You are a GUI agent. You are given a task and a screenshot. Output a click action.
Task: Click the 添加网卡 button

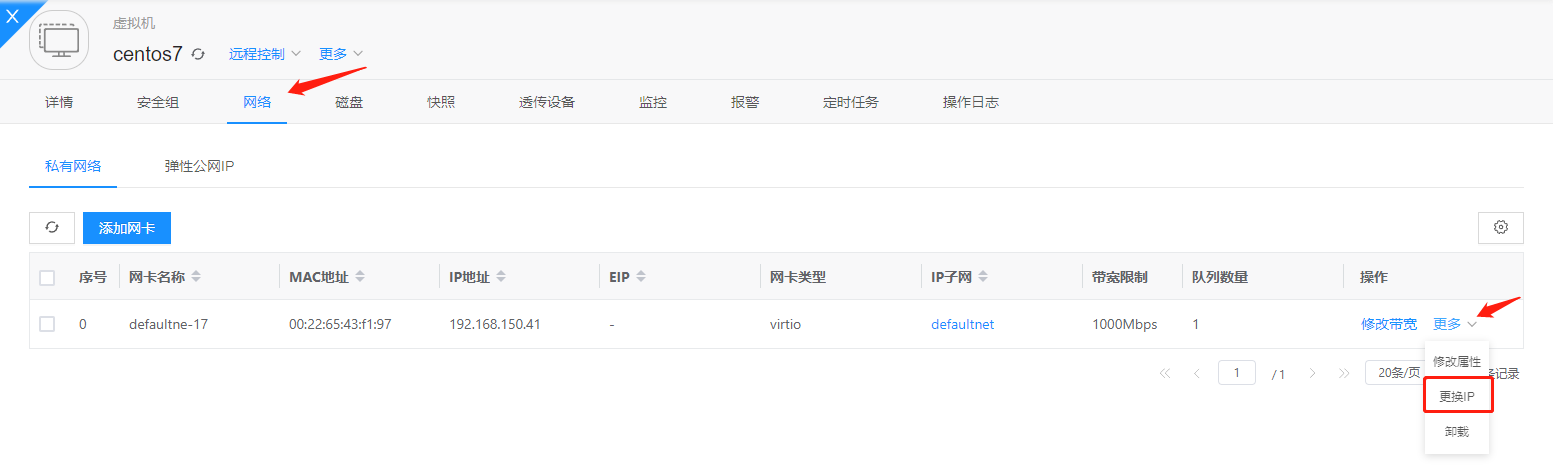coord(127,228)
